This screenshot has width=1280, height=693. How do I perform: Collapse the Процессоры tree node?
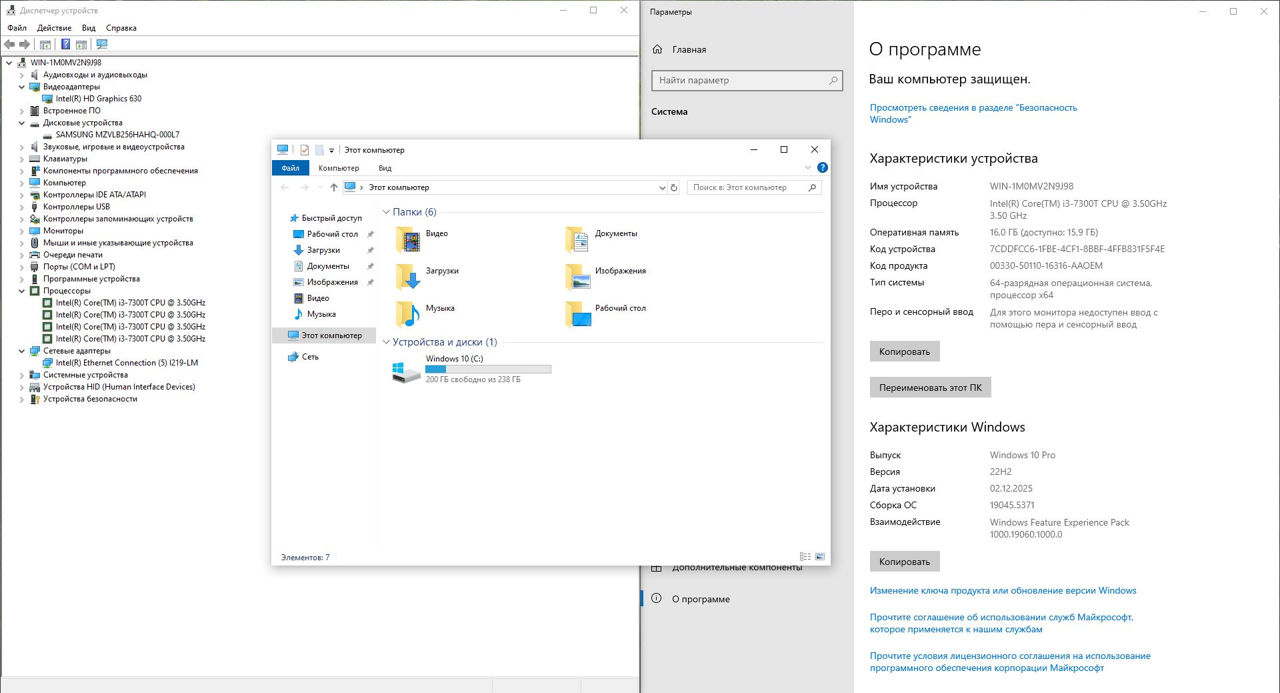22,291
